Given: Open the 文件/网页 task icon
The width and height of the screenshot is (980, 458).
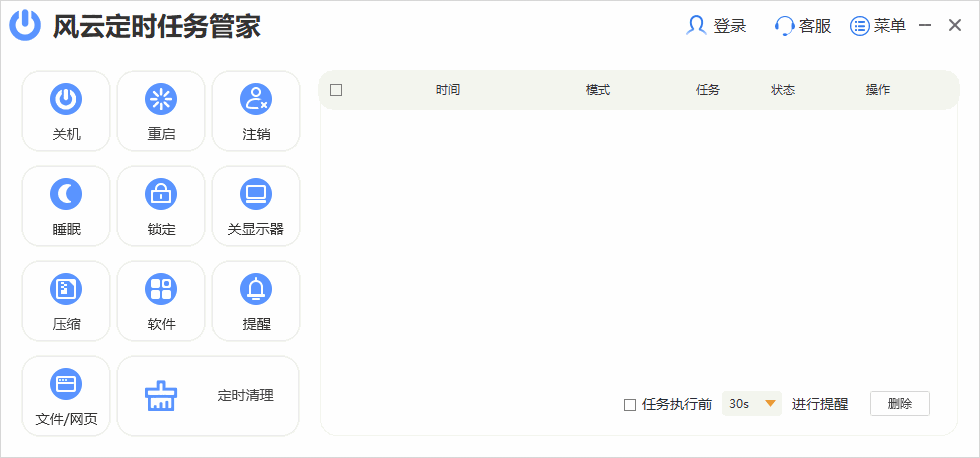Looking at the screenshot, I should tap(66, 384).
